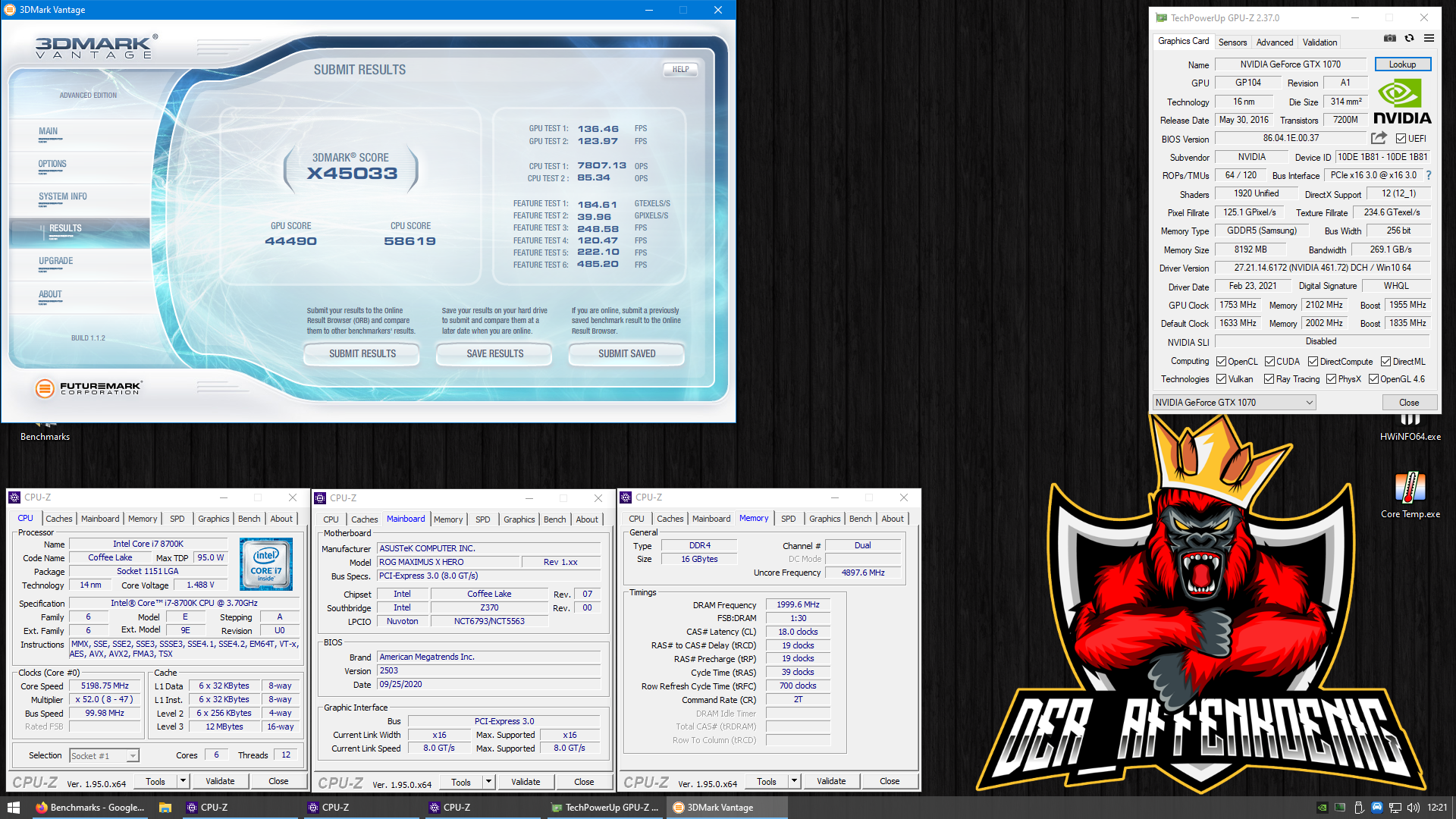Open the network tray icon

[1395, 808]
